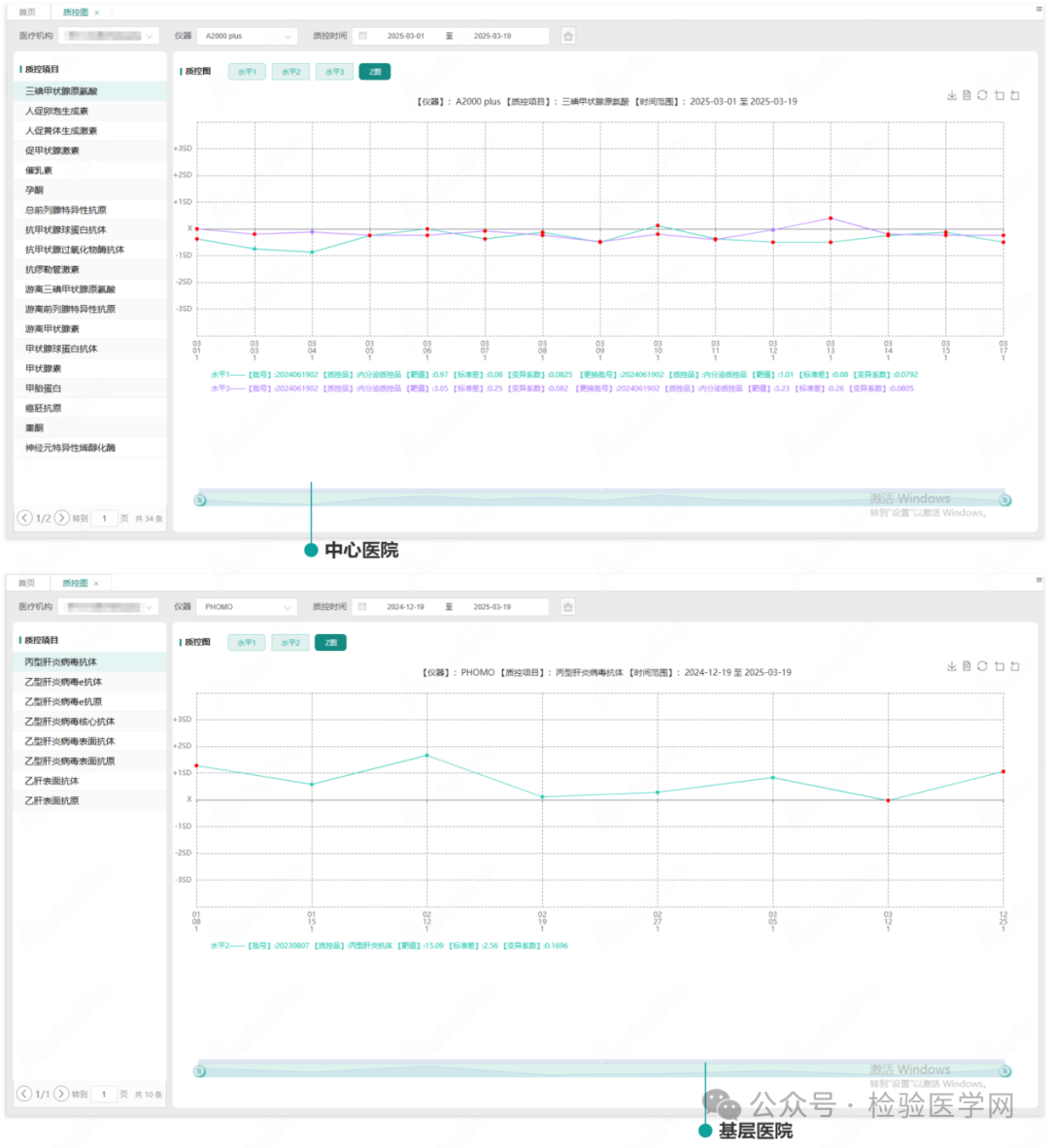The image size is (1049, 1148).
Task: Open the 仪器 dropdown showing PHOMO
Action: point(248,607)
